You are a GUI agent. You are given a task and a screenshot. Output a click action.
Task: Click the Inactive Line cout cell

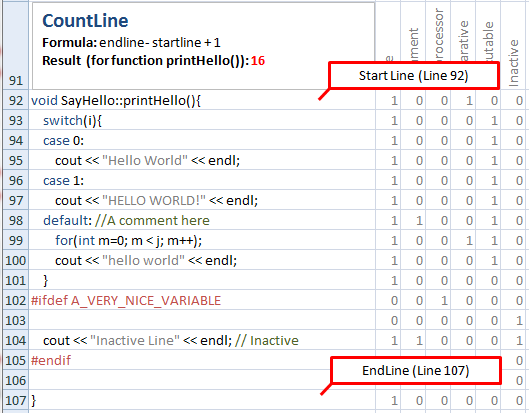click(202, 340)
